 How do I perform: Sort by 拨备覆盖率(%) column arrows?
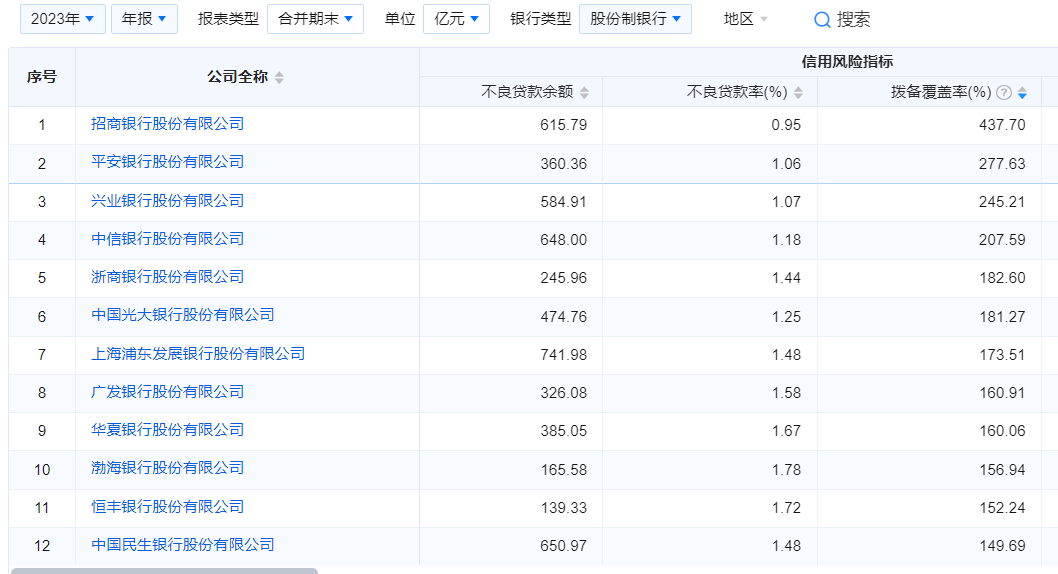pos(1022,93)
